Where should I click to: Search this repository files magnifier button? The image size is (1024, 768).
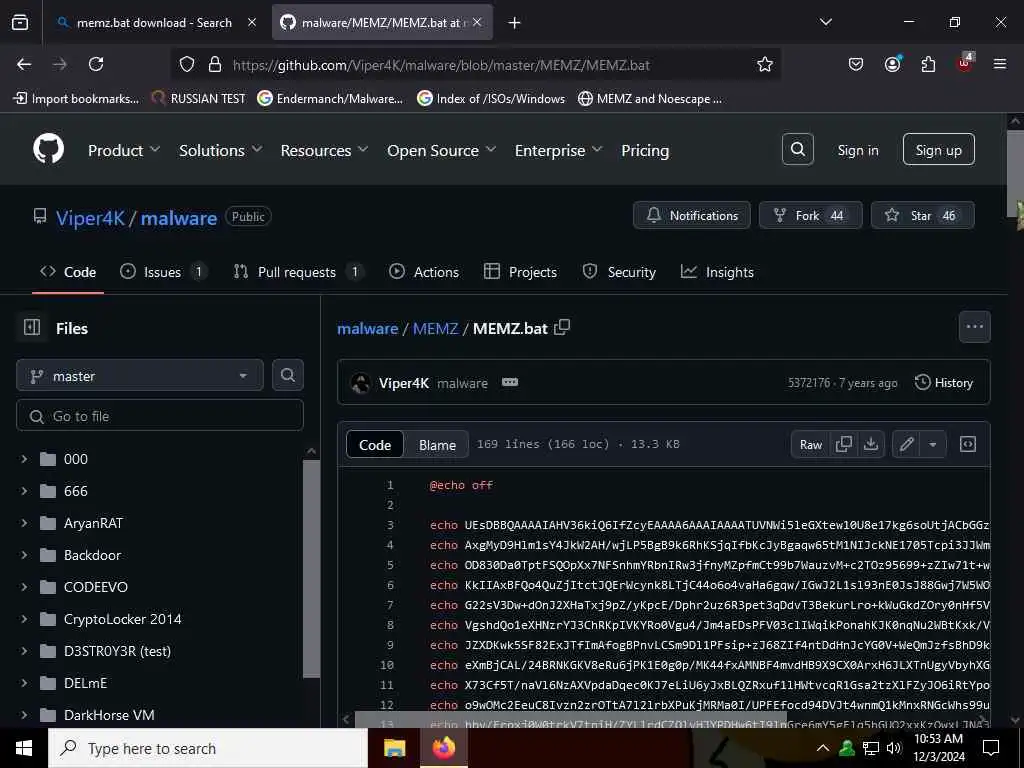point(287,375)
